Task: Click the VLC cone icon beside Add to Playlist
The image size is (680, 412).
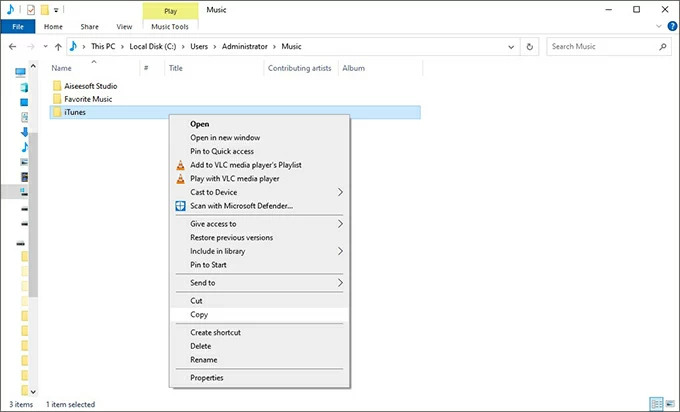Action: (x=180, y=165)
